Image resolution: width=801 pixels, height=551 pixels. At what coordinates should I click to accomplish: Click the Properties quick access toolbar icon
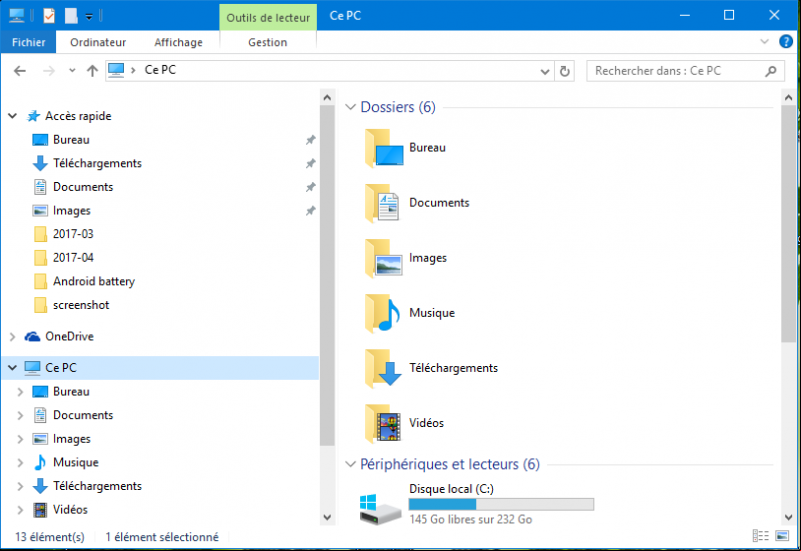point(49,16)
